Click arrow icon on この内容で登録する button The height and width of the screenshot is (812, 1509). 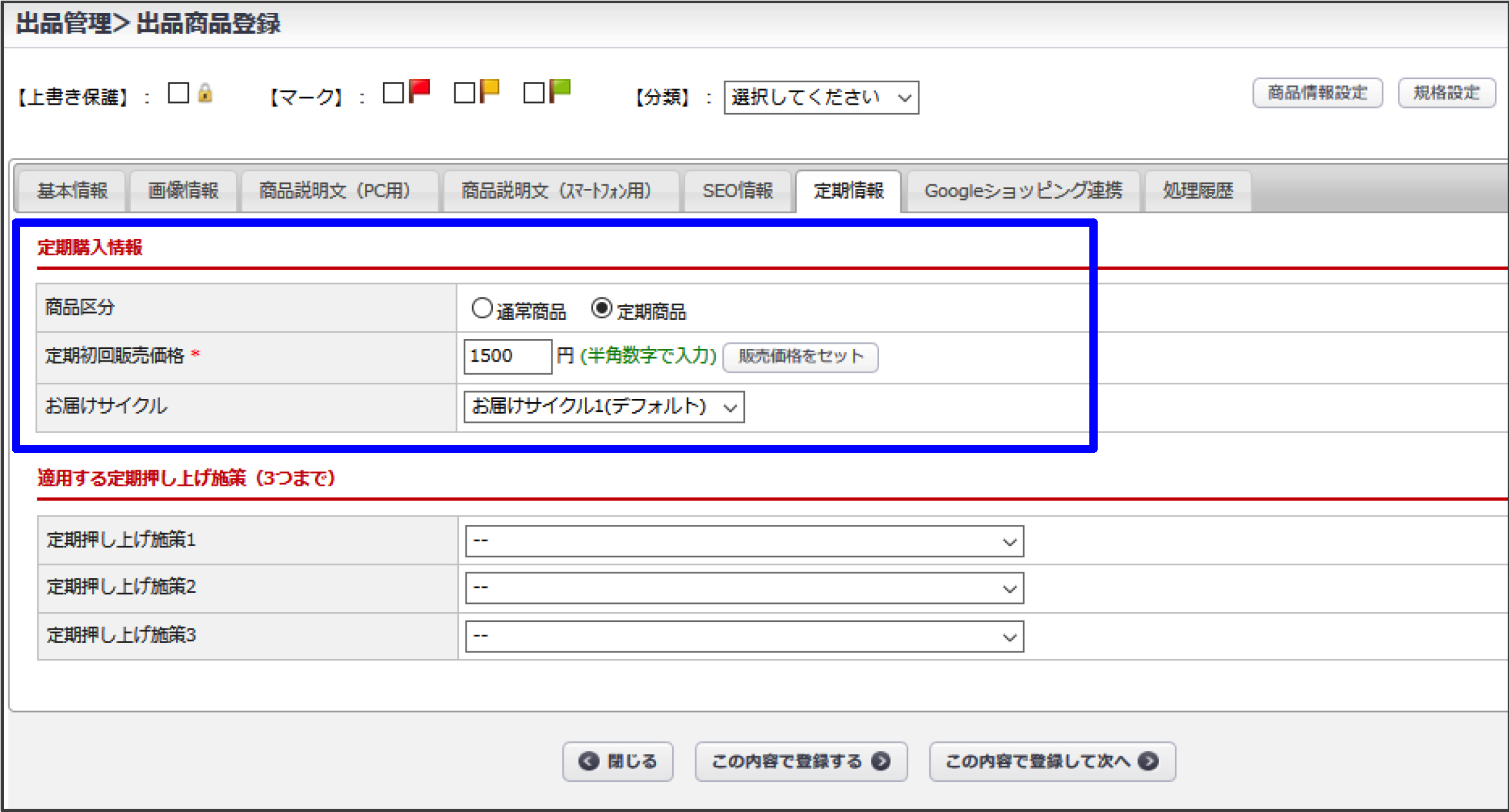click(880, 761)
